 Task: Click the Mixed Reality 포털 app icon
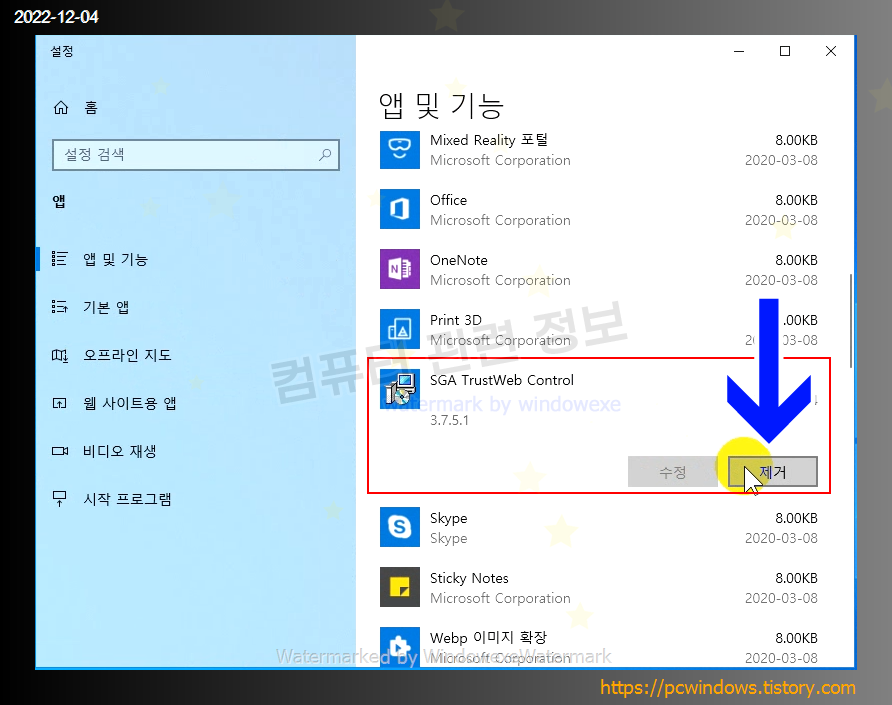pyautogui.click(x=400, y=150)
